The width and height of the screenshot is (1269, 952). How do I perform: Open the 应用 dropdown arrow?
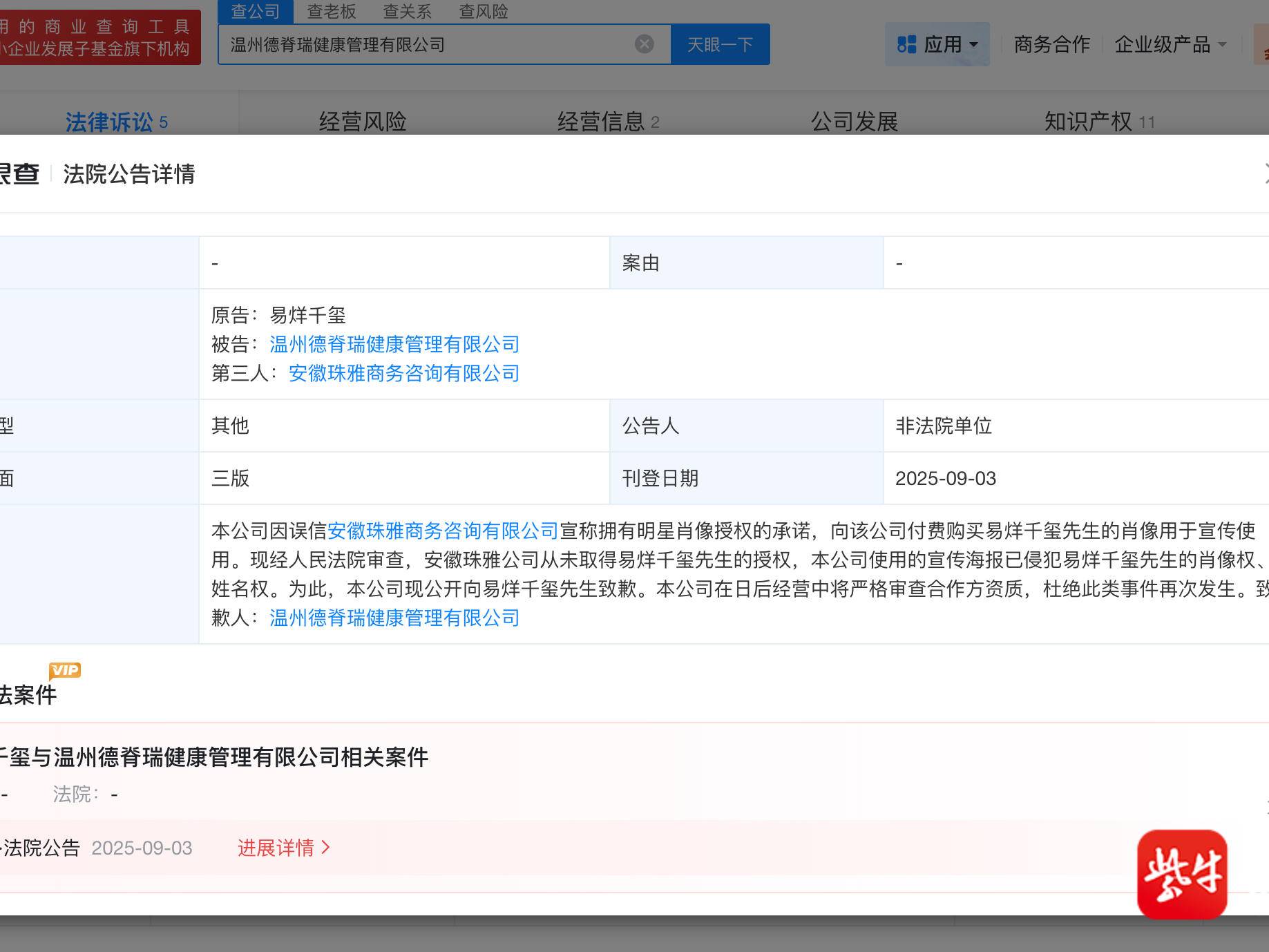pyautogui.click(x=973, y=44)
